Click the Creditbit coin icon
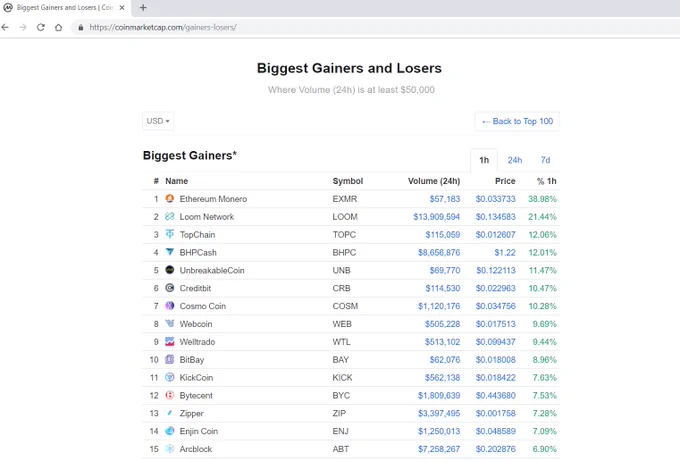This screenshot has width=680, height=461. point(170,288)
